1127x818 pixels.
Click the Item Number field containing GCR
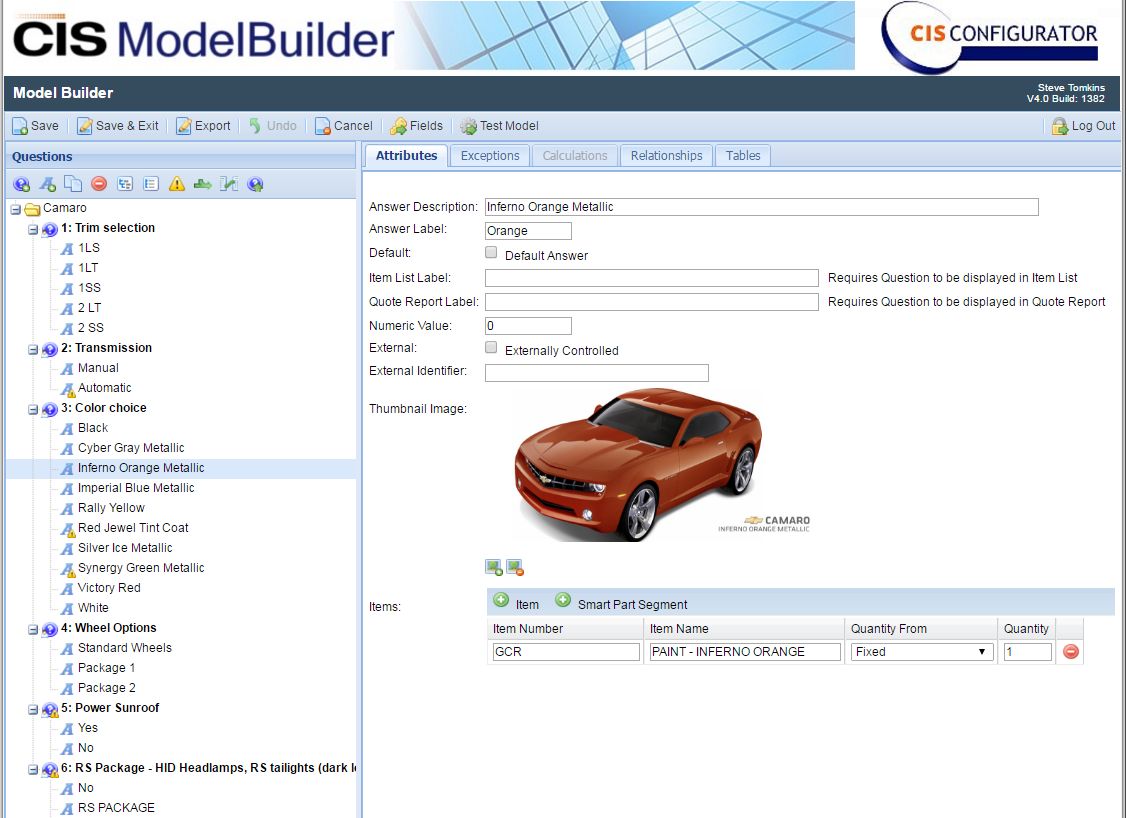566,652
